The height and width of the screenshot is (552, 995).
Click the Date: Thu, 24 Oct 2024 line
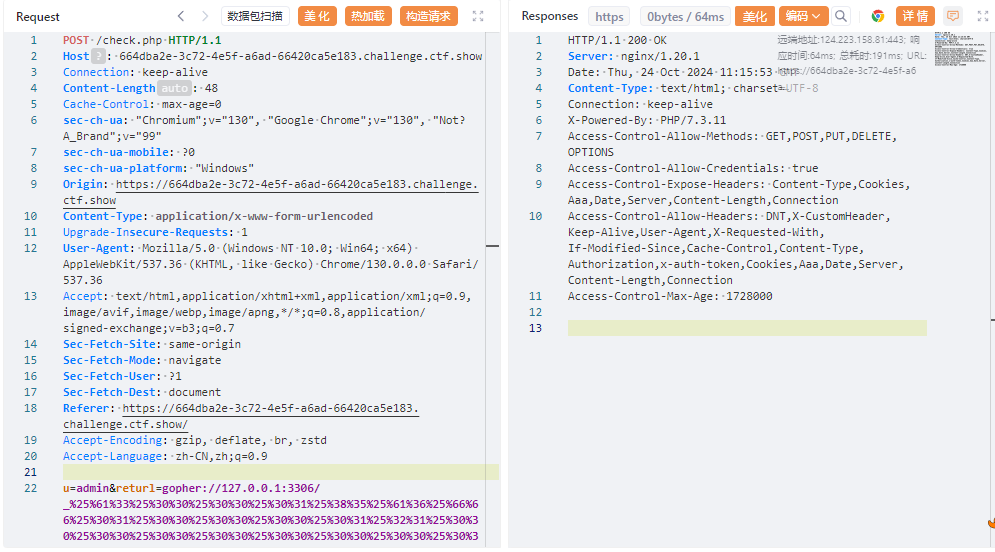click(x=670, y=72)
